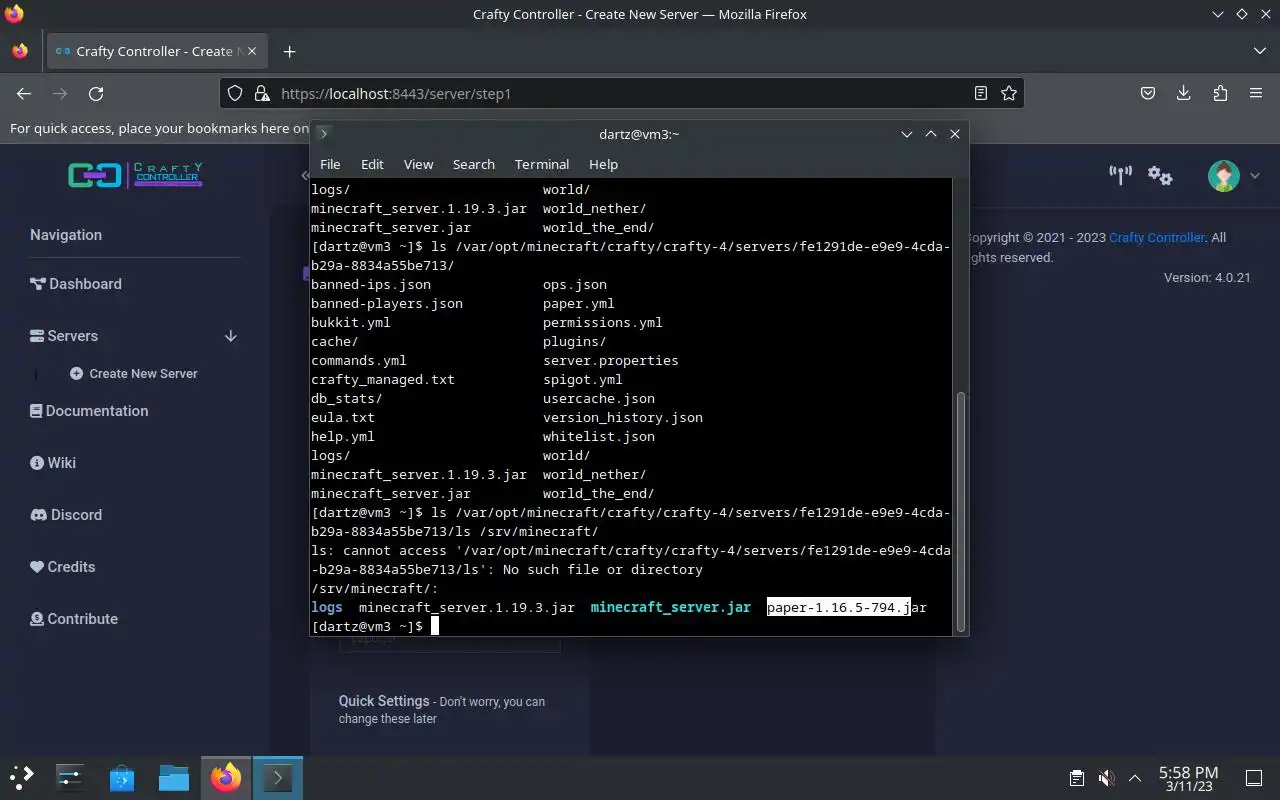This screenshot has width=1280, height=800.
Task: Open terminal File menu
Action: click(x=330, y=164)
